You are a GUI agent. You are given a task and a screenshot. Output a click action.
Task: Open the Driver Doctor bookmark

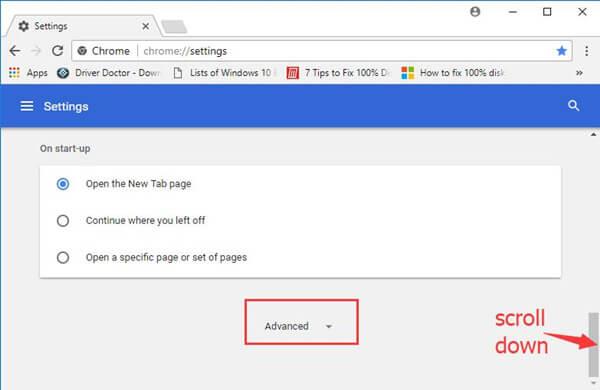pyautogui.click(x=109, y=73)
